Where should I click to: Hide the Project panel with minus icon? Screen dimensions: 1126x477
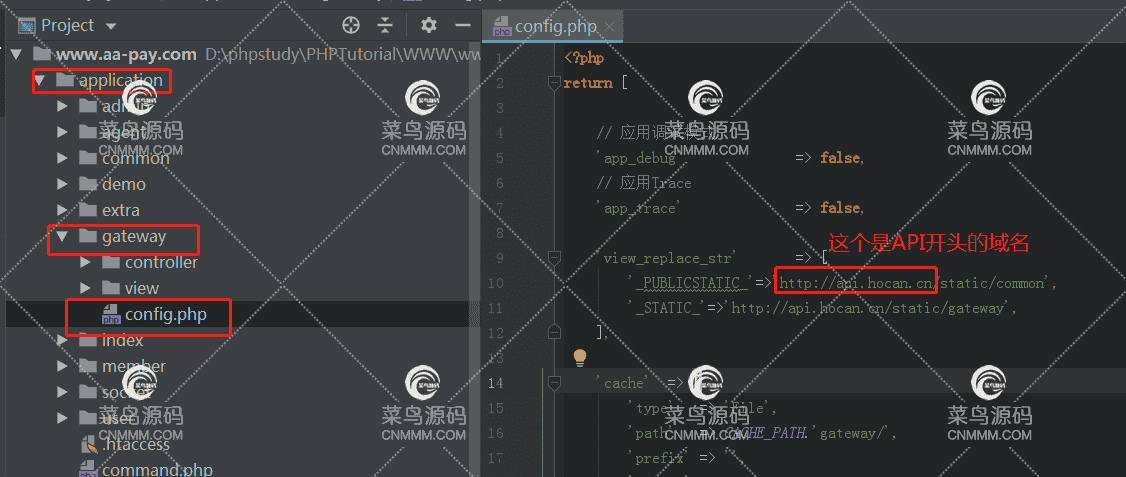pos(463,26)
